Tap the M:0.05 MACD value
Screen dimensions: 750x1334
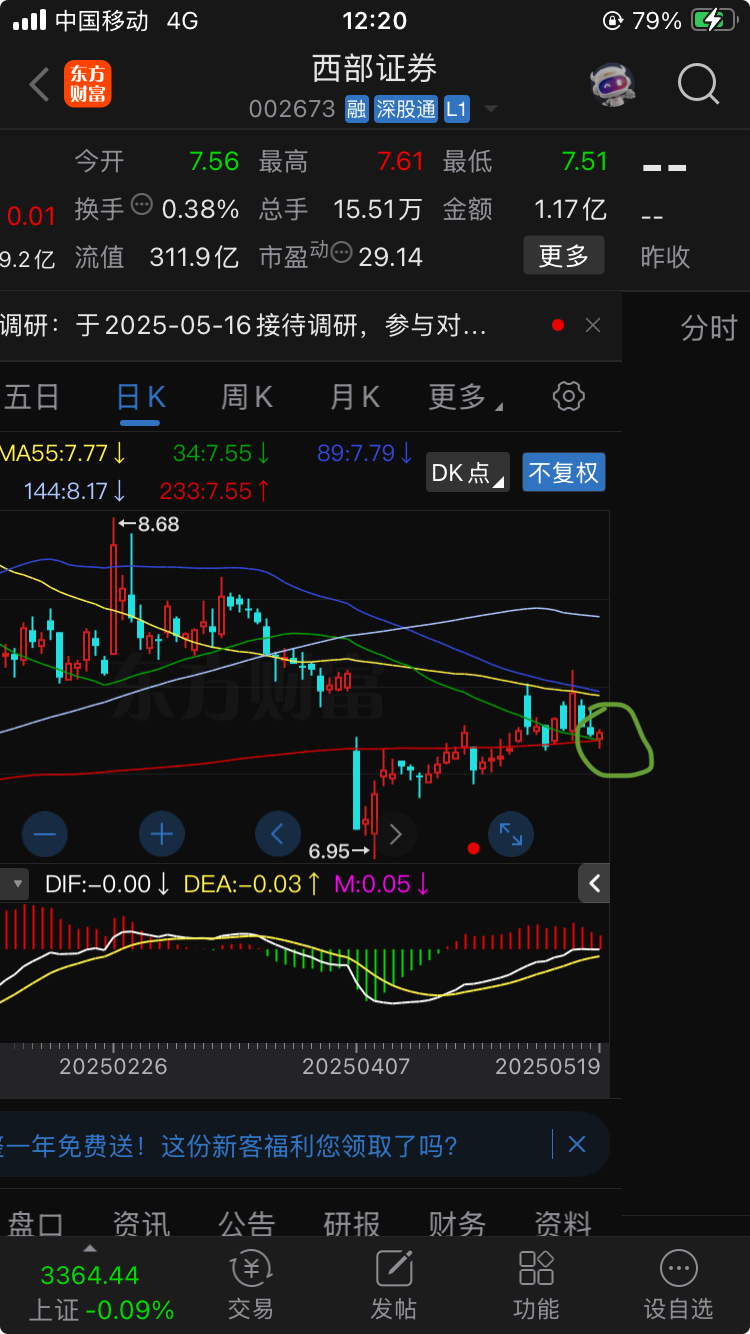click(x=383, y=884)
